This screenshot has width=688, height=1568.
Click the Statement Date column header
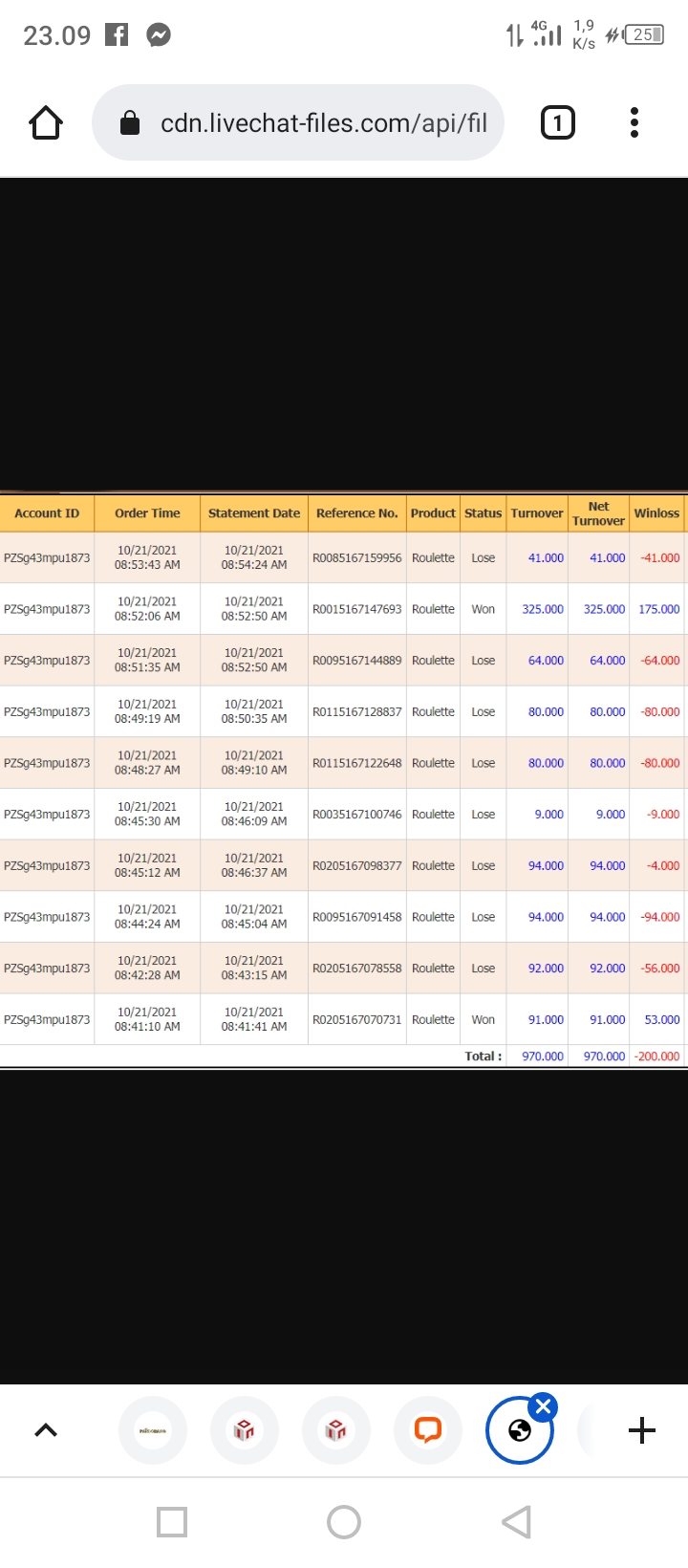pyautogui.click(x=254, y=513)
